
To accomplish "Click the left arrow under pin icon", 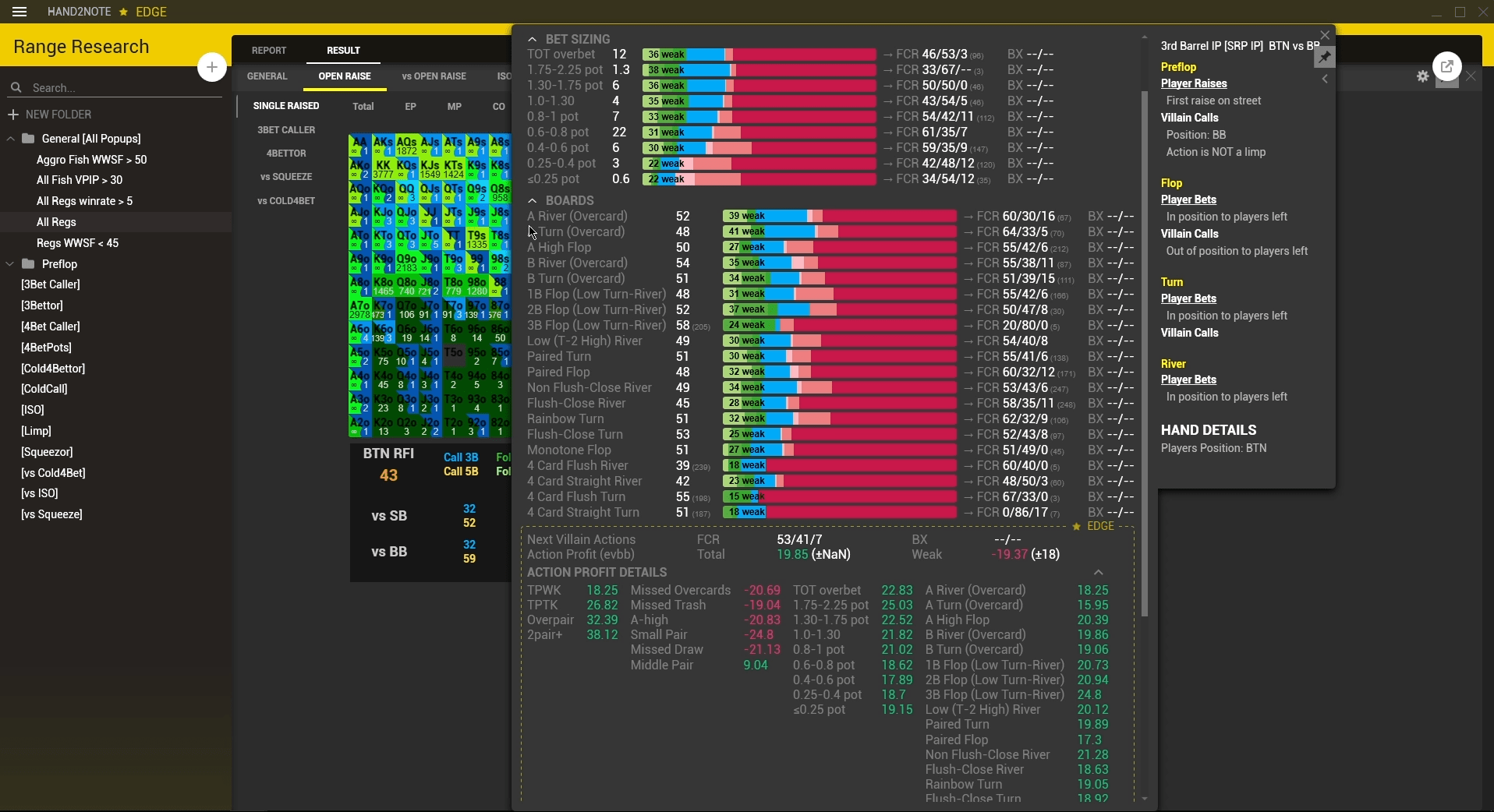I will point(1325,79).
